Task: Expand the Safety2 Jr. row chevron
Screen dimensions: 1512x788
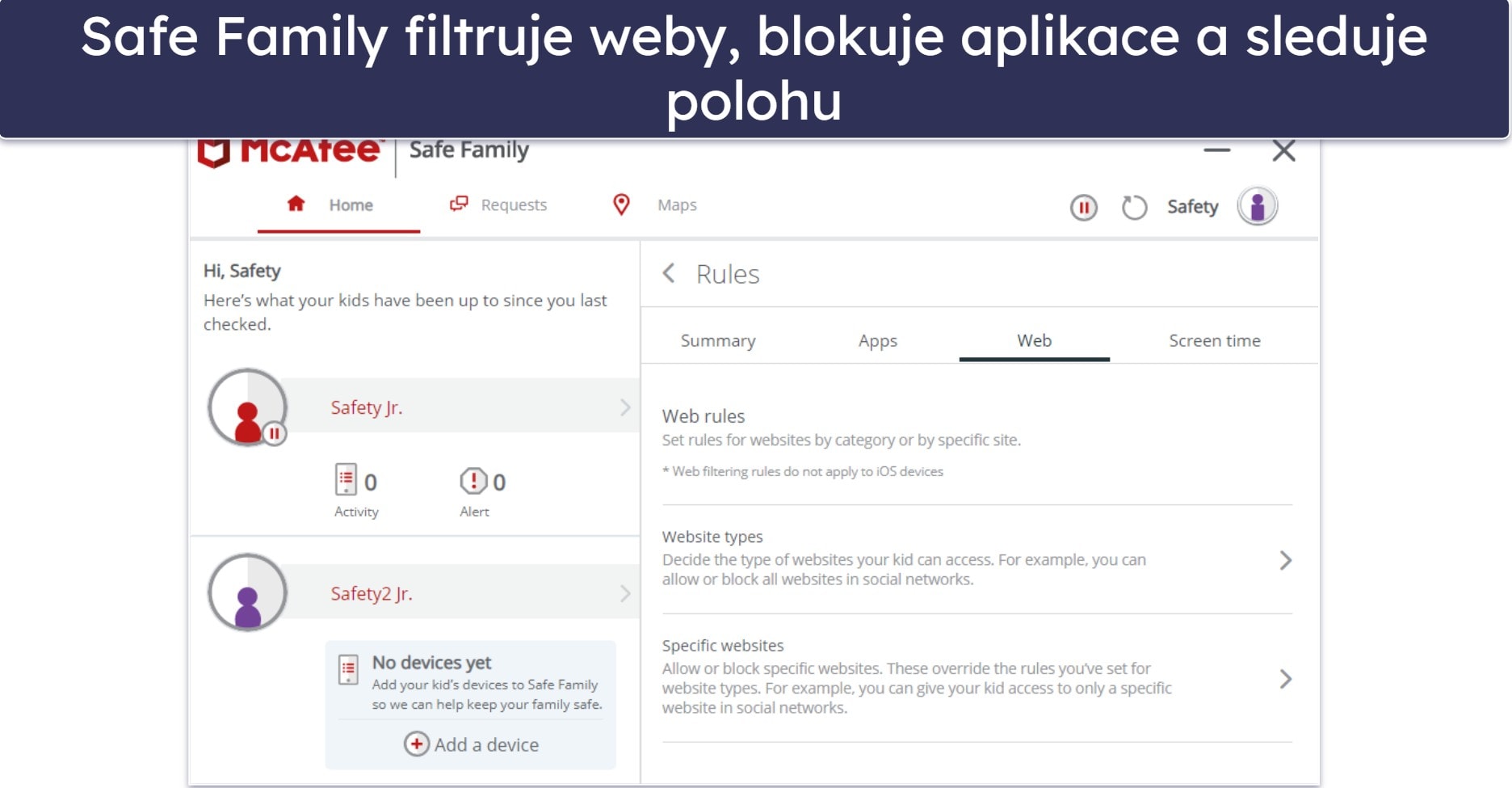Action: [625, 594]
